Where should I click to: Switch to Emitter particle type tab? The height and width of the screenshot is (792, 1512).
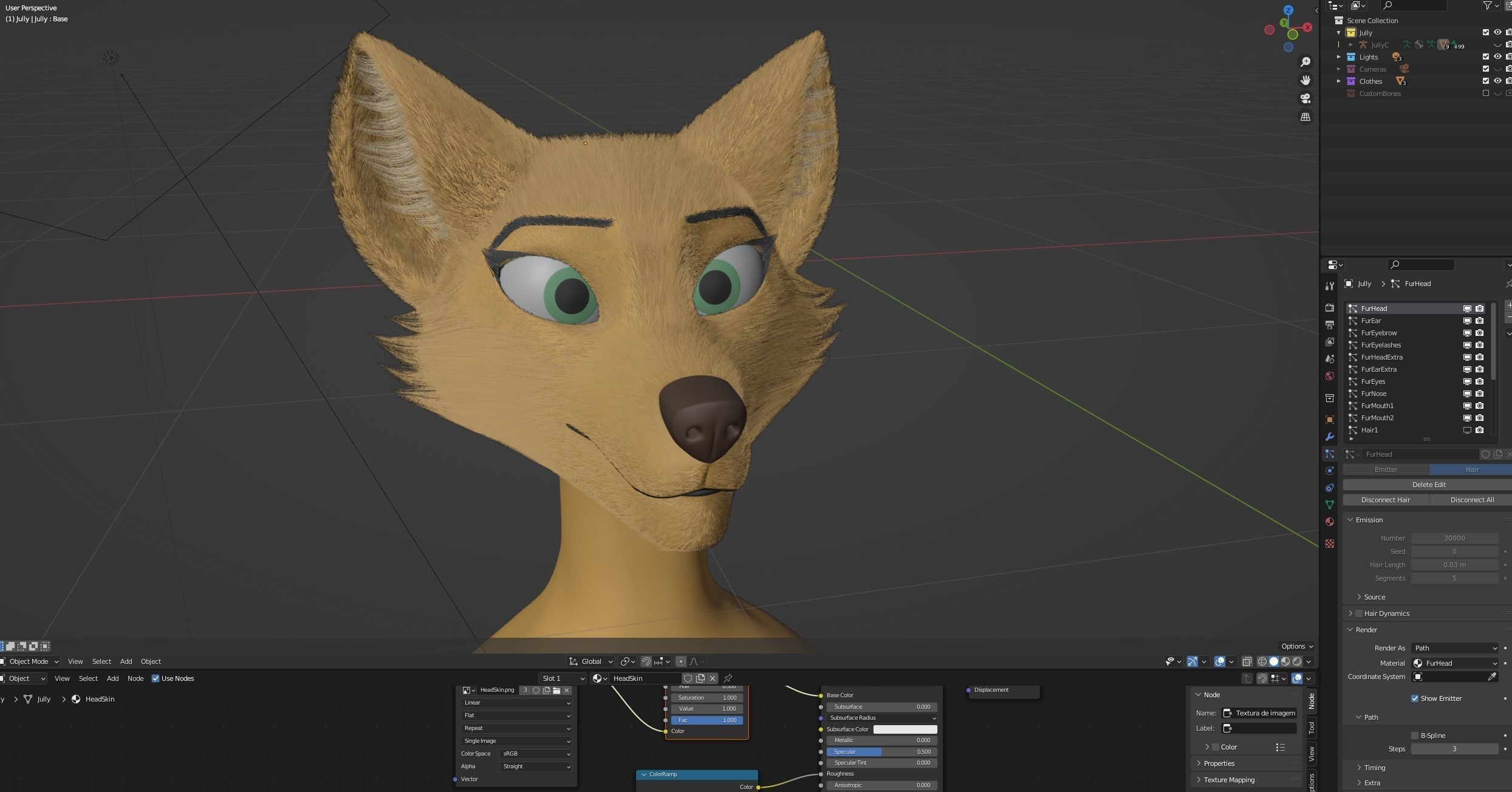[1386, 469]
